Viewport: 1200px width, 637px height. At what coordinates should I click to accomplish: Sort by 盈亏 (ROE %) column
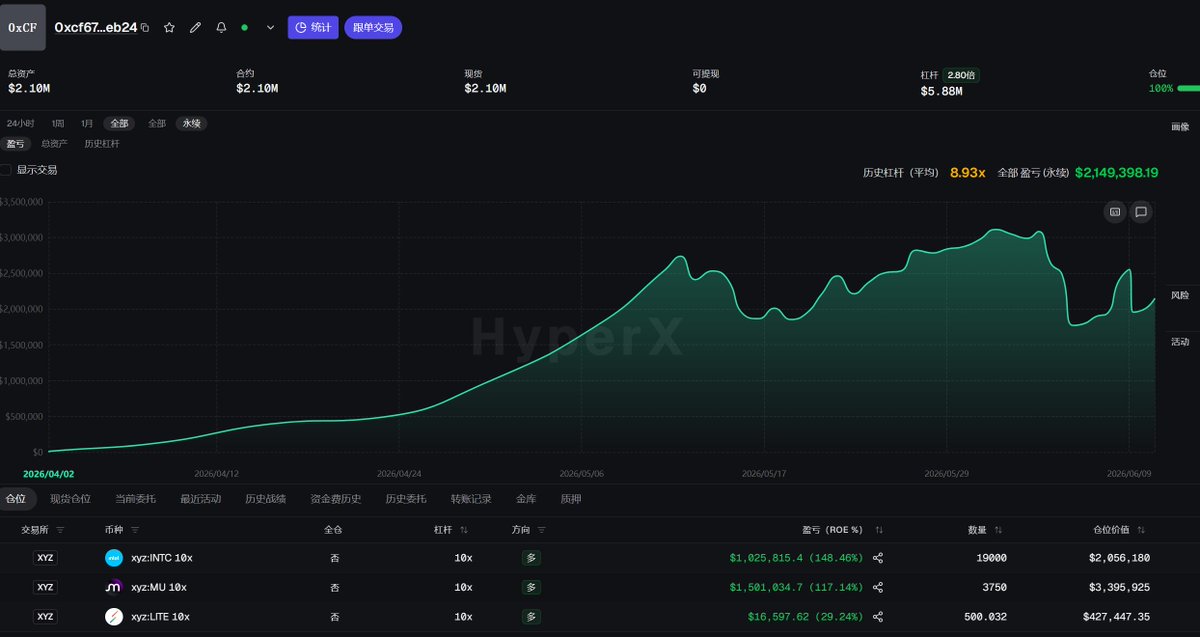point(879,530)
